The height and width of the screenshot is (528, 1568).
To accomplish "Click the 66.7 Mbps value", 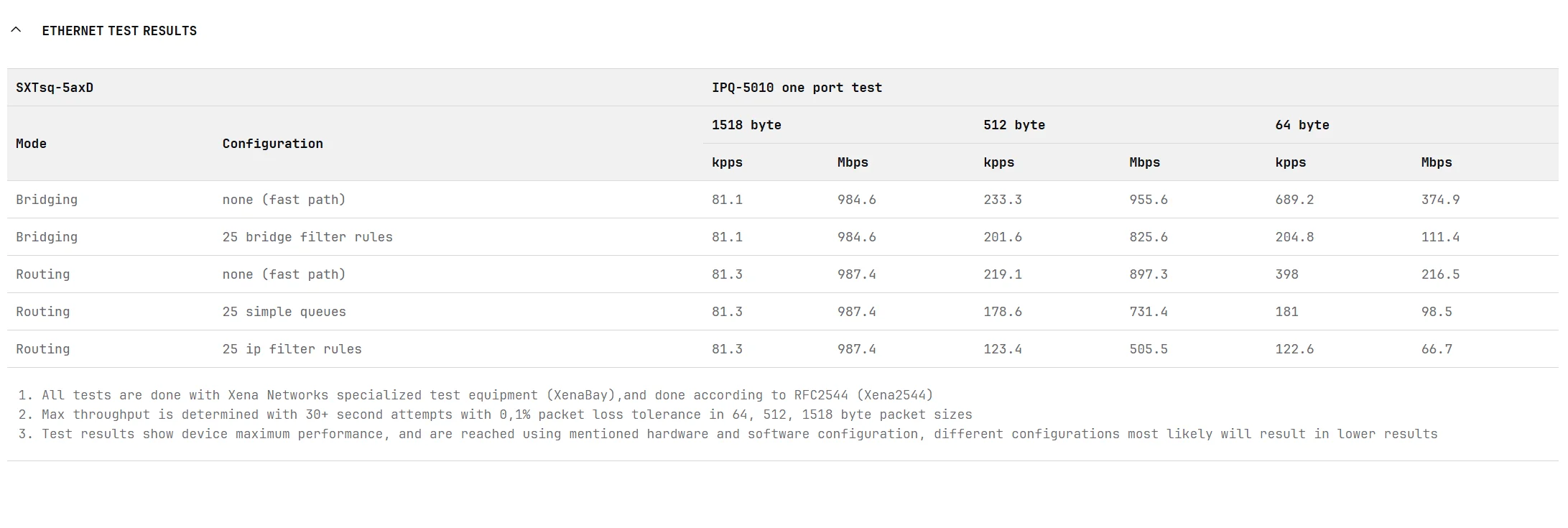I will coord(1437,349).
